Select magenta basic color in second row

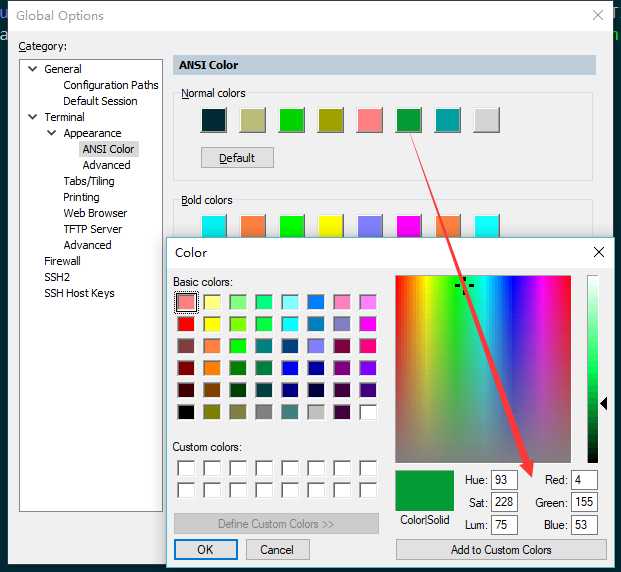coord(368,324)
